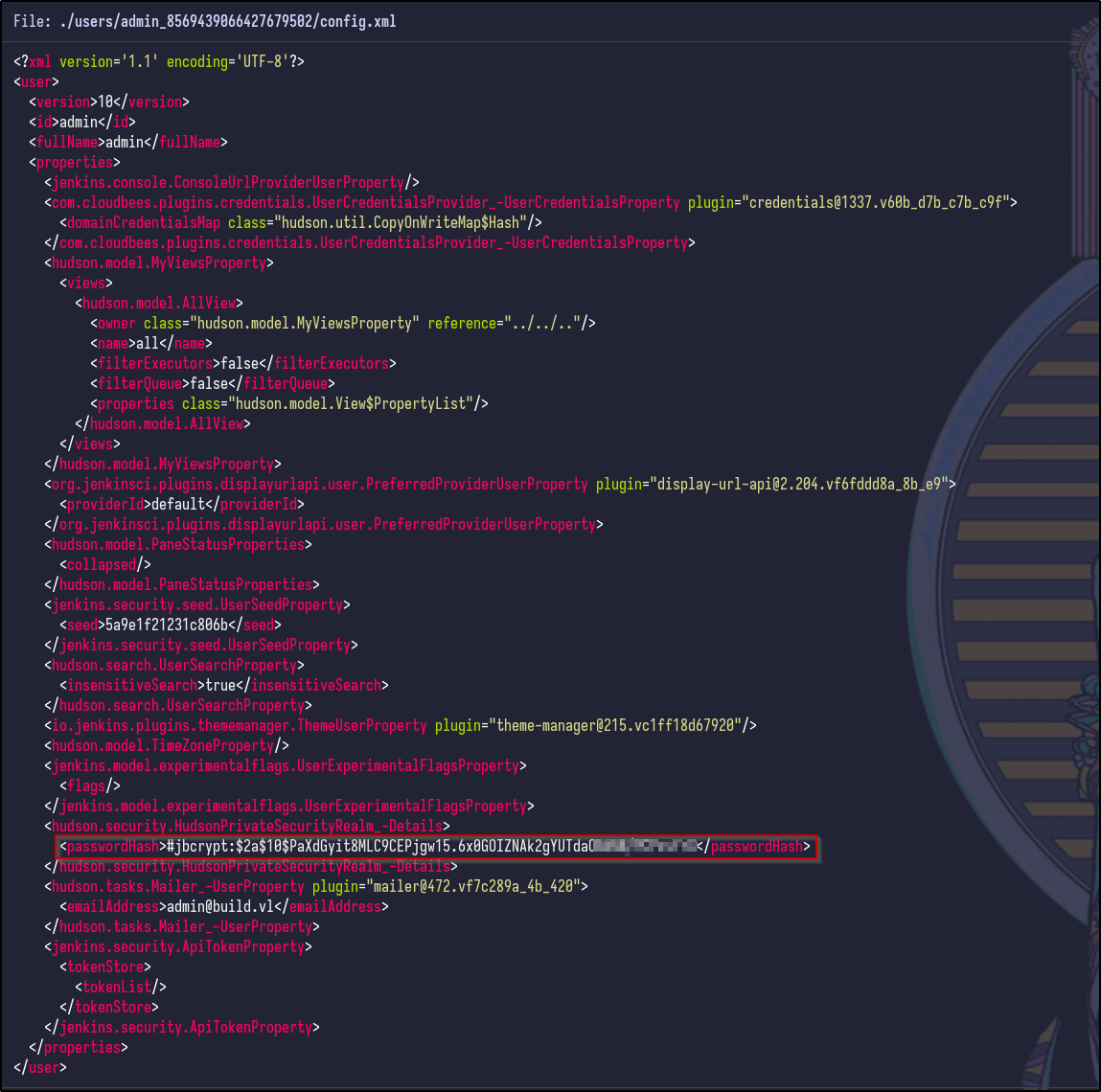Click the owner class reference line

coord(343,323)
